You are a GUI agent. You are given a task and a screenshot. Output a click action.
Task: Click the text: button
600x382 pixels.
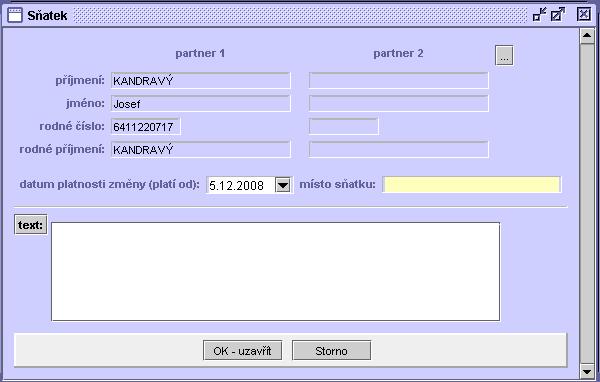[x=31, y=224]
